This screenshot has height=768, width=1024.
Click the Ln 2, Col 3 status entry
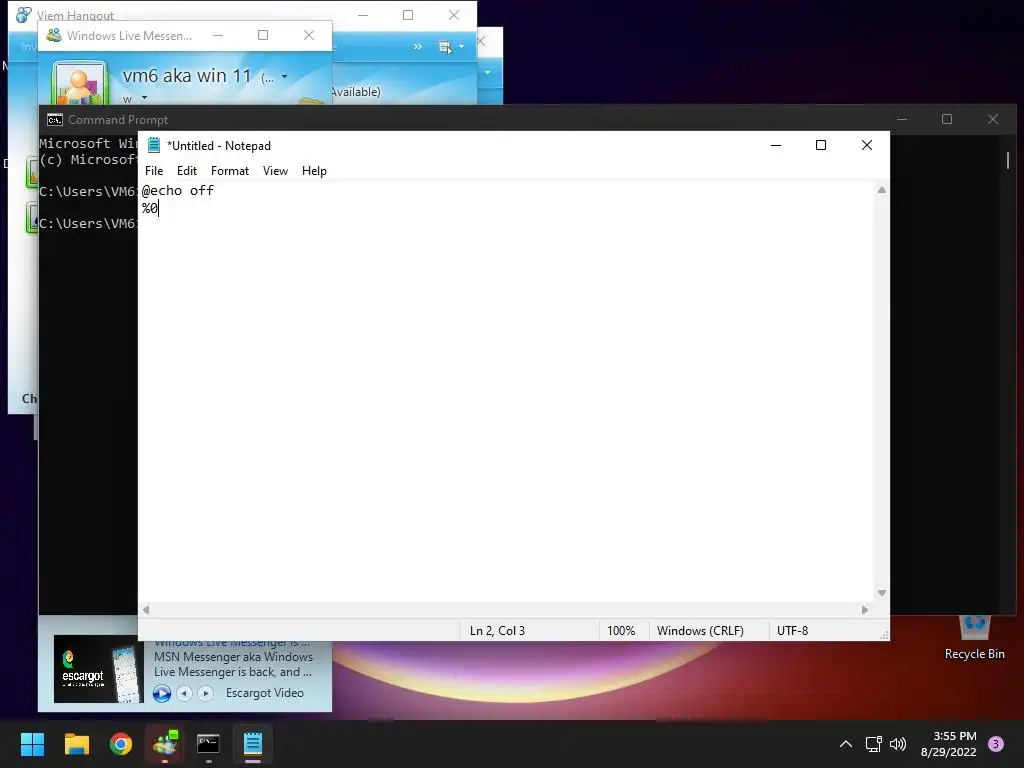(x=497, y=631)
